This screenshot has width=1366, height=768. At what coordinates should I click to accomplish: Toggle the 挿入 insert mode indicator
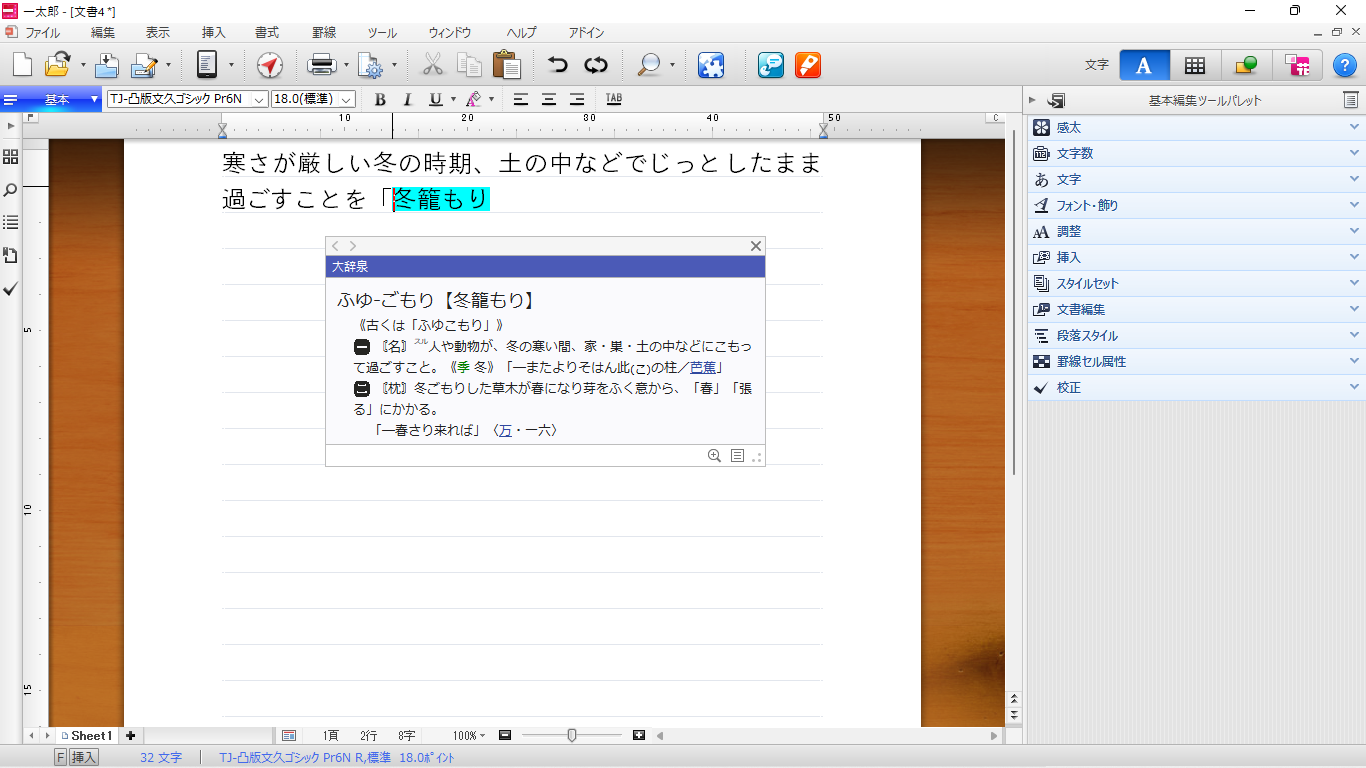84,758
